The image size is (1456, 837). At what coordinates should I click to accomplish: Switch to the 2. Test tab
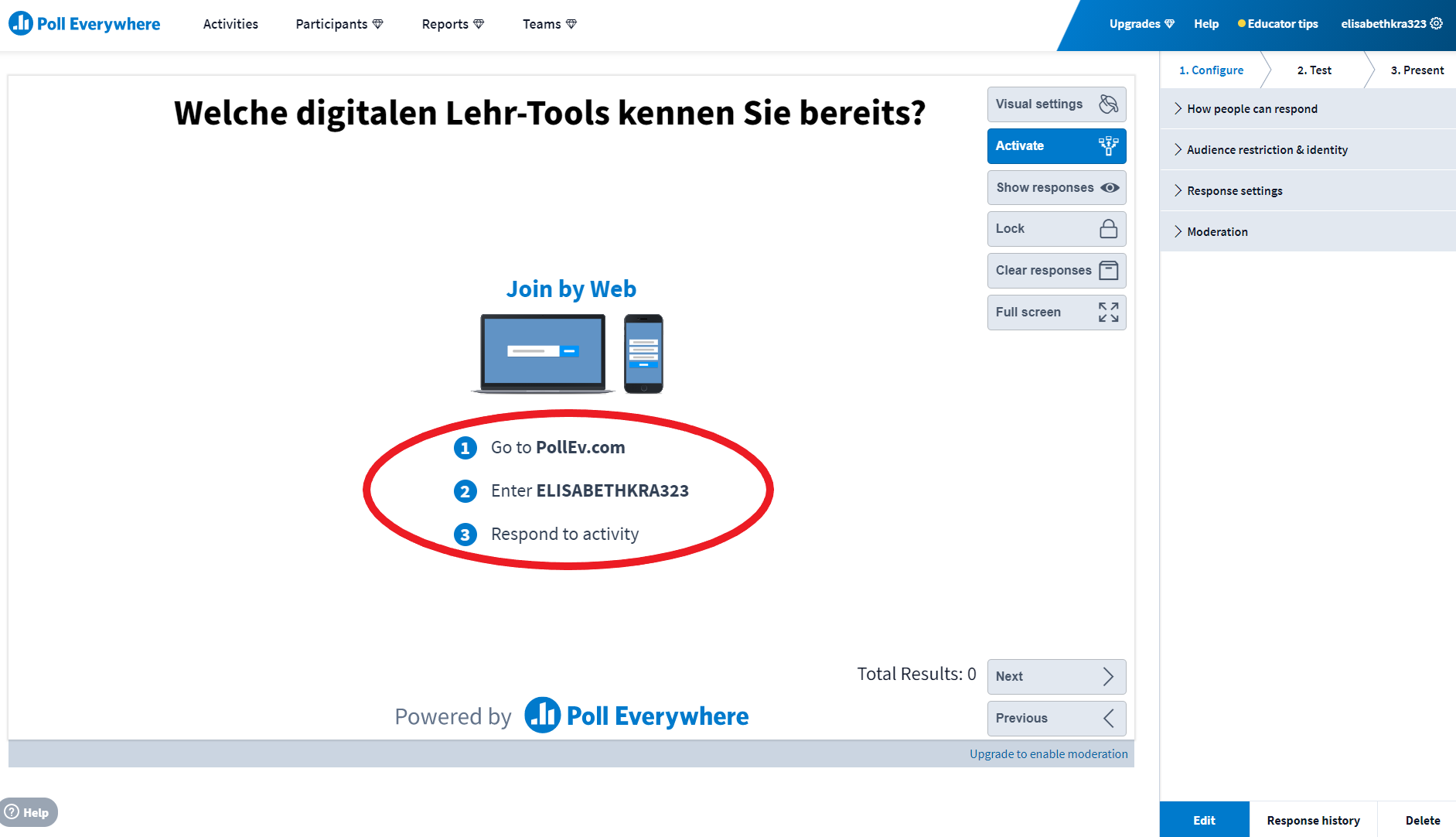click(1314, 70)
